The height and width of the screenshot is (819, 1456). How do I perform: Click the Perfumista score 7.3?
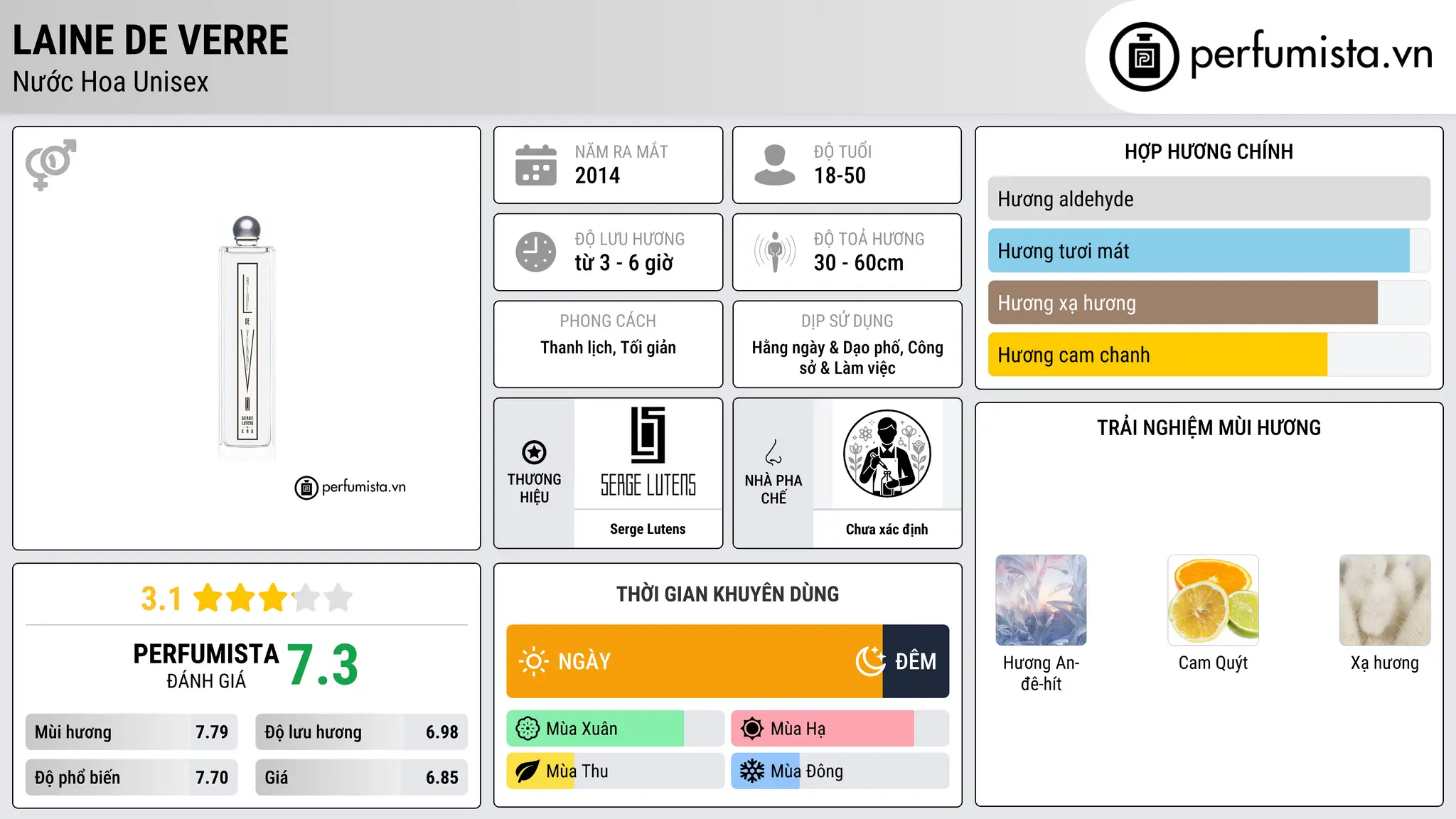tap(323, 665)
